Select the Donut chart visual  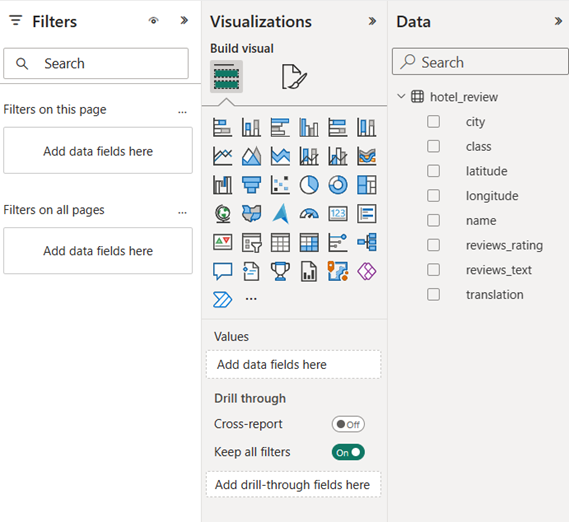pos(338,185)
